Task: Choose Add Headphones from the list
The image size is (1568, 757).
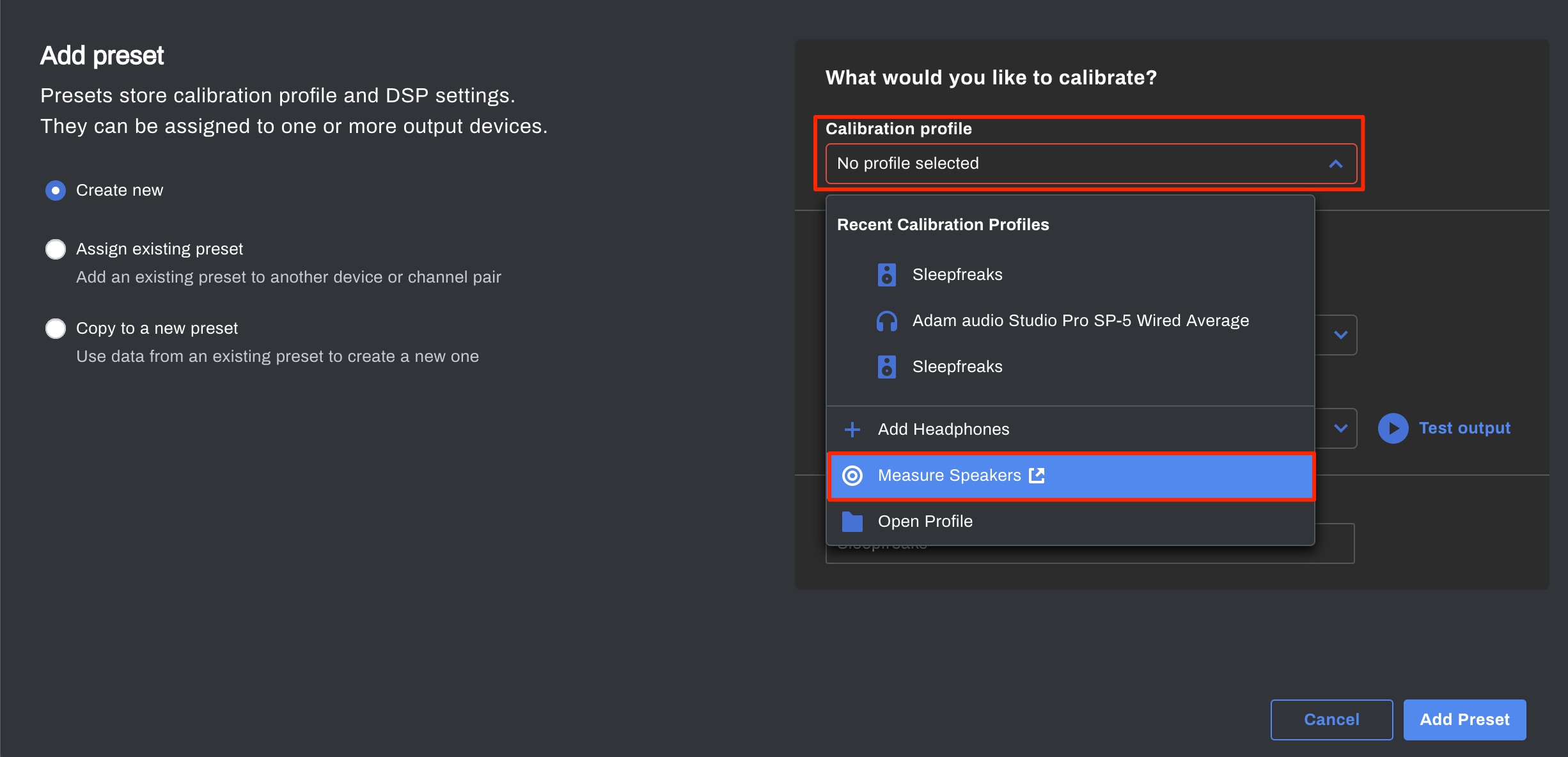Action: pyautogui.click(x=1070, y=430)
